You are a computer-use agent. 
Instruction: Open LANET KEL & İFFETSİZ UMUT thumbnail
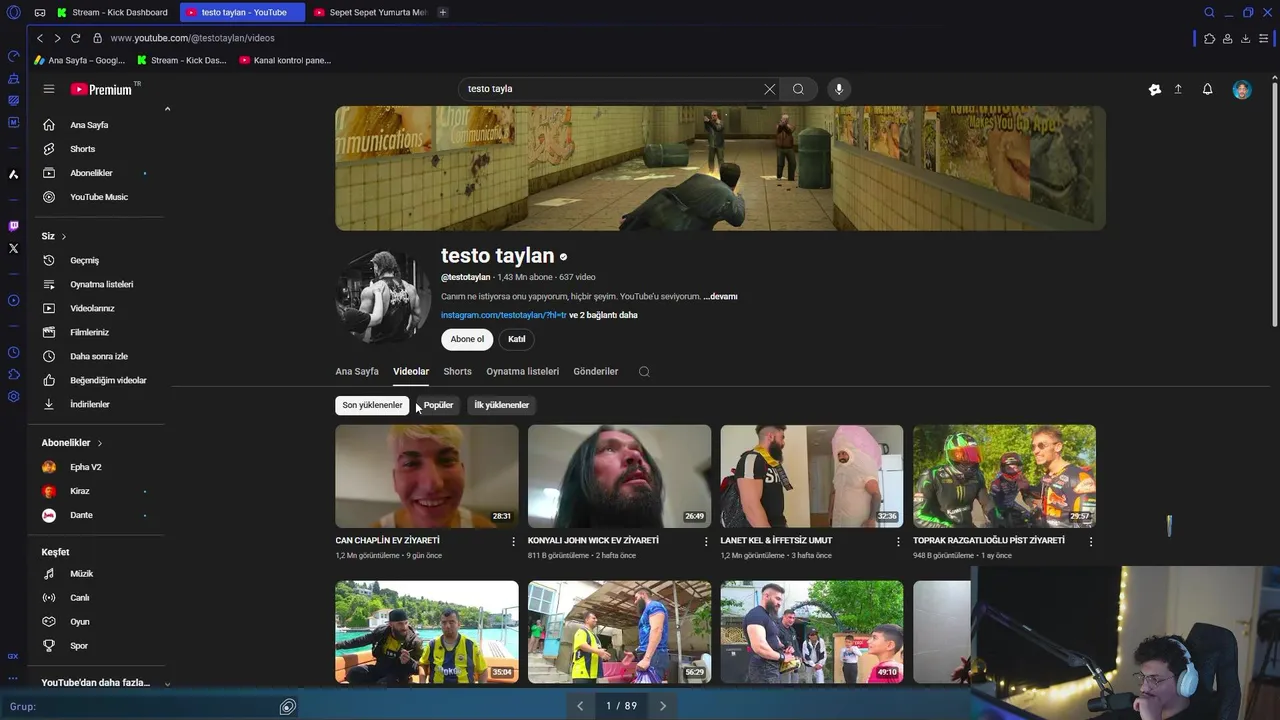point(812,476)
